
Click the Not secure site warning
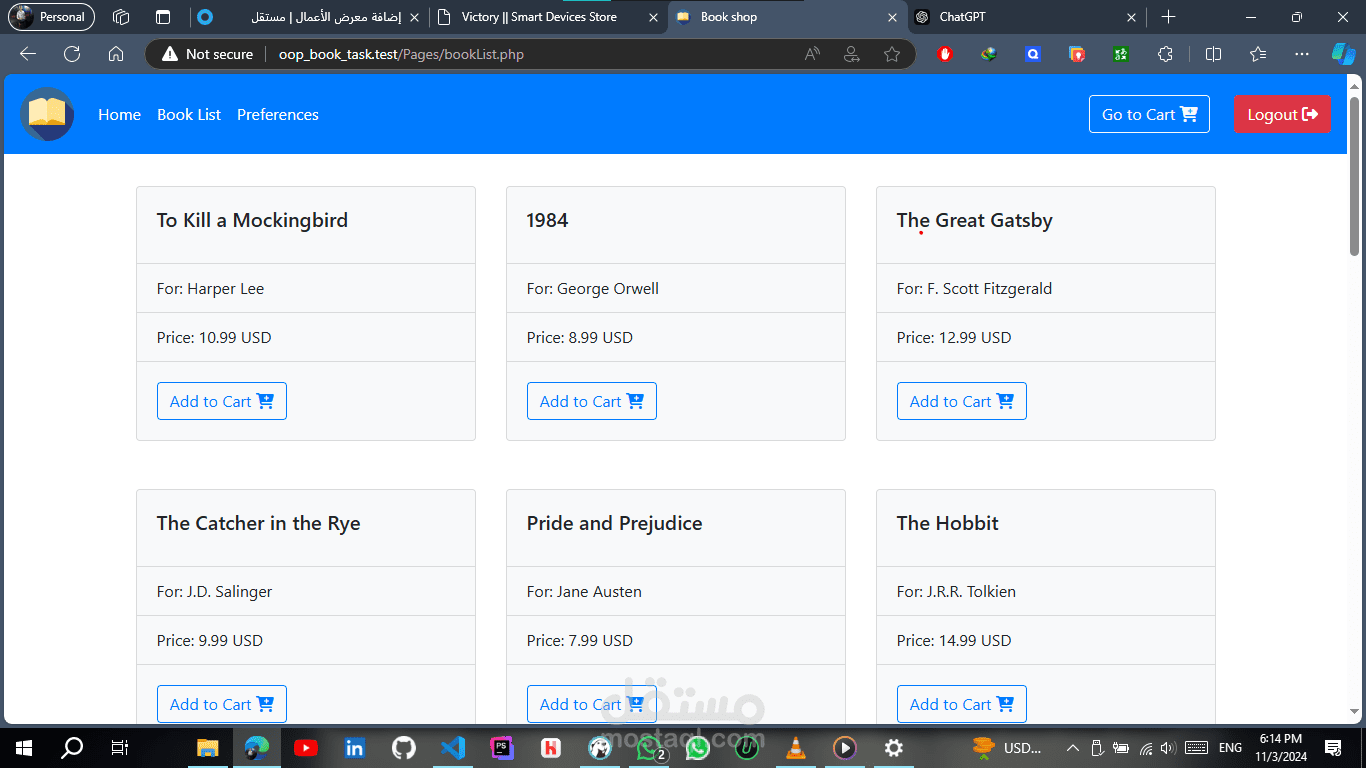pos(208,54)
